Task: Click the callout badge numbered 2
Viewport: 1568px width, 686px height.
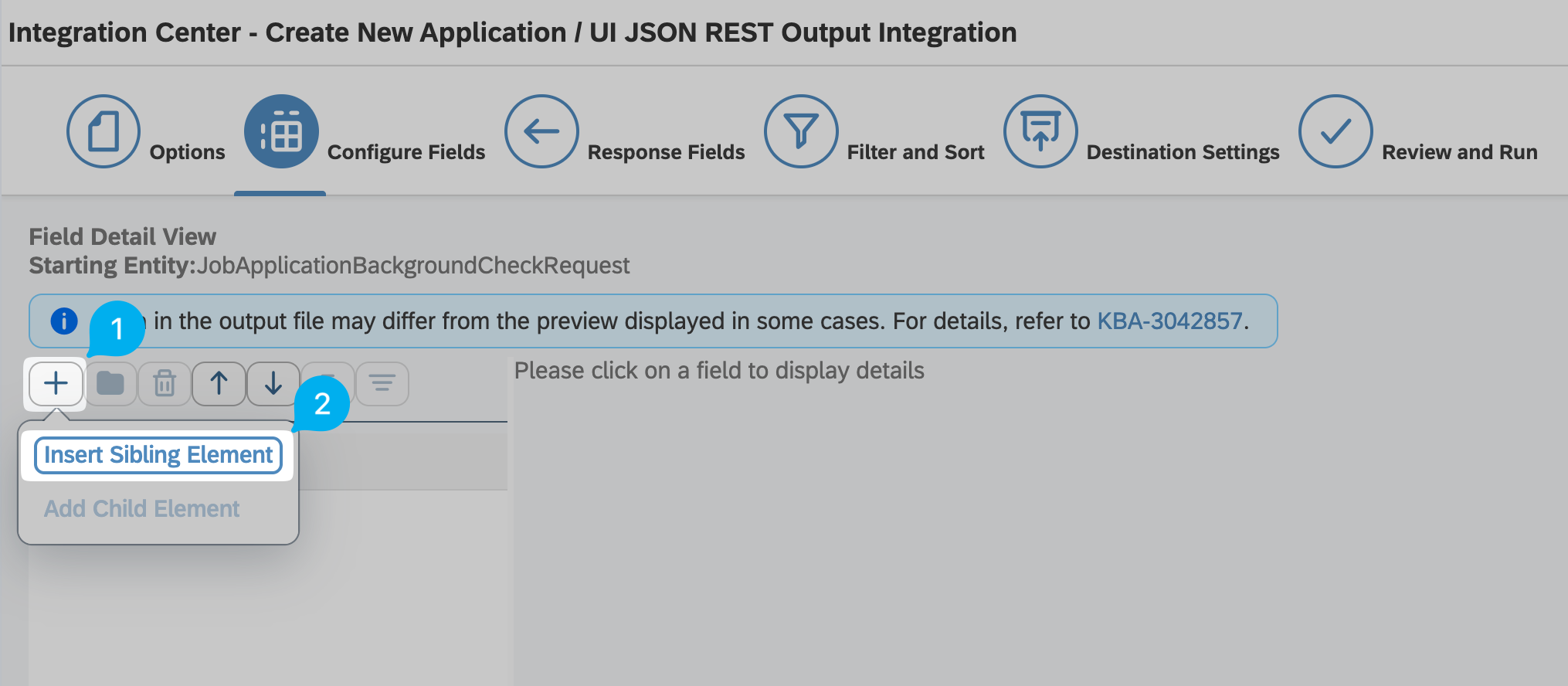Action: coord(322,403)
